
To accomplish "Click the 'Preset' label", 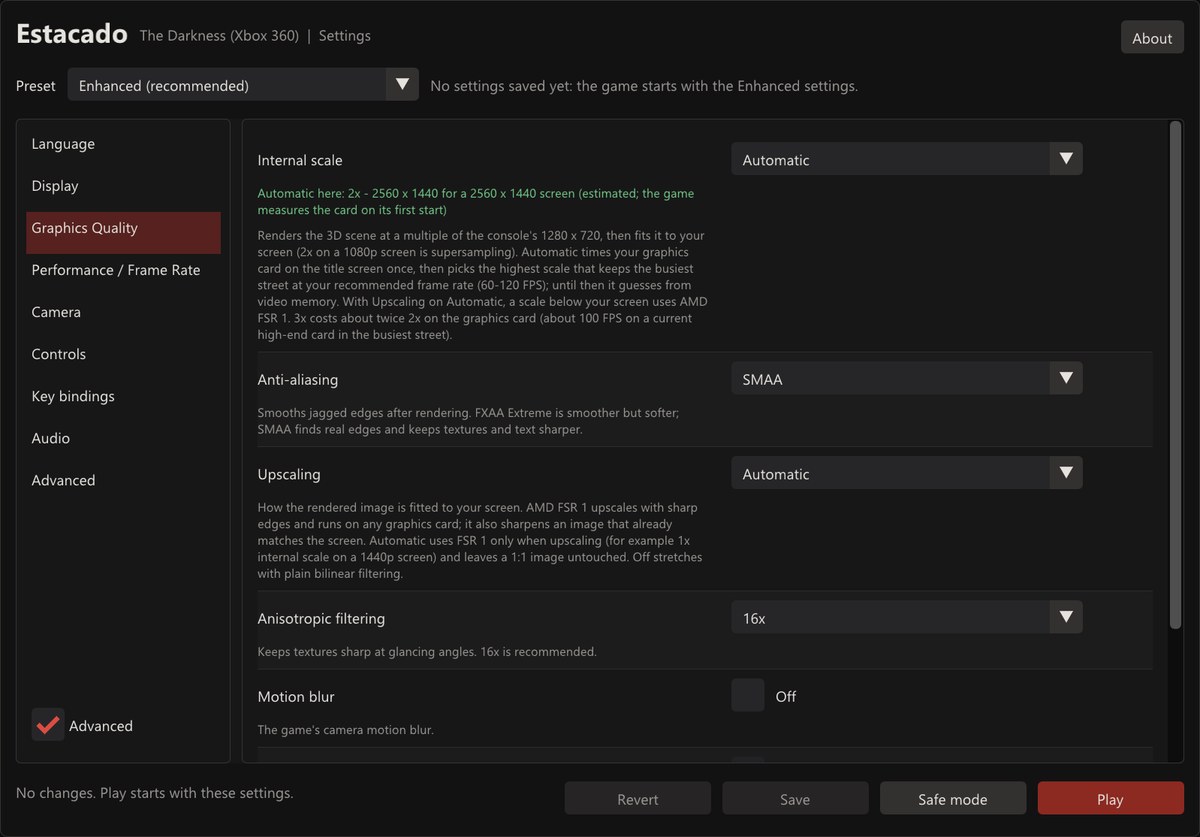I will (36, 86).
